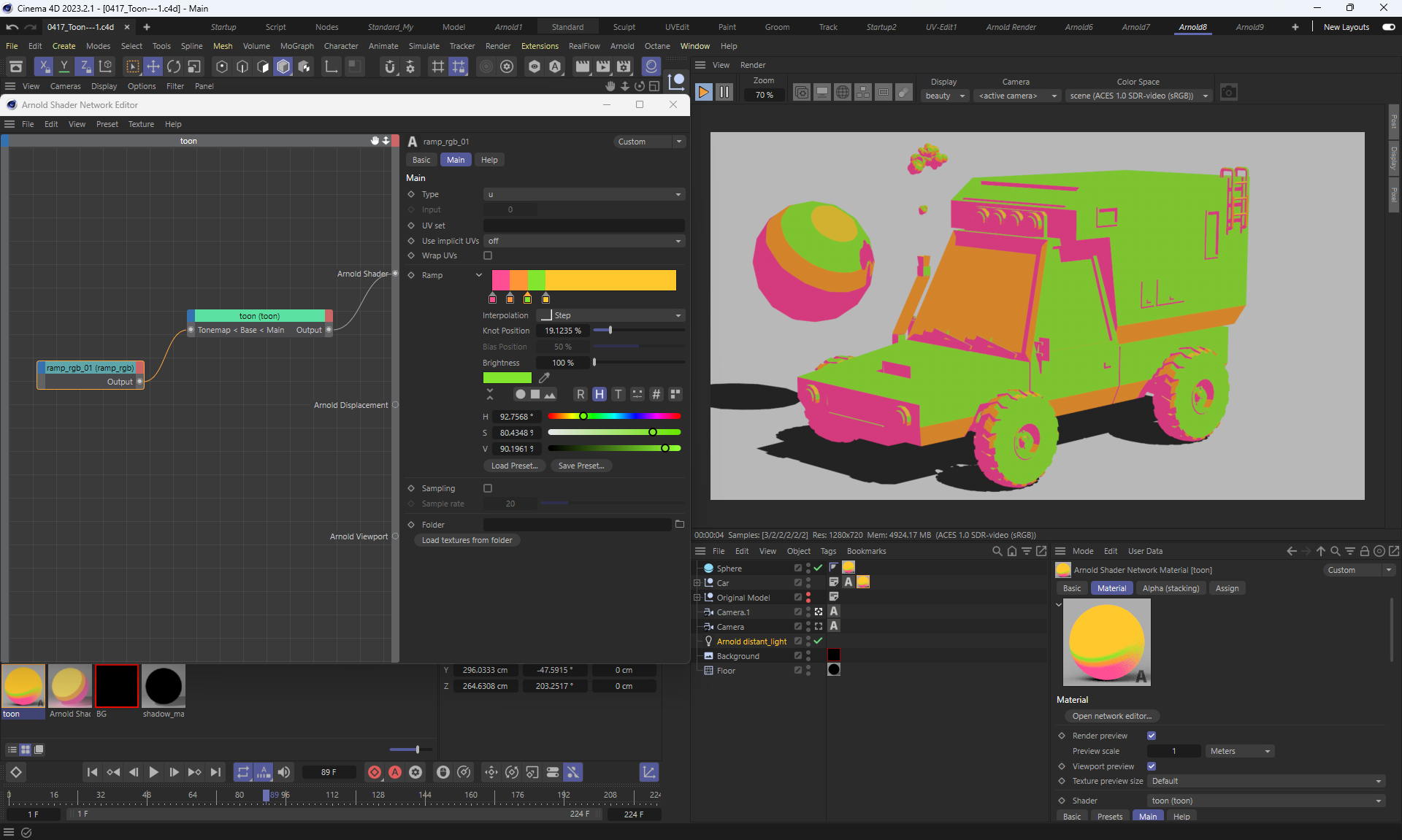Toggle record active objects keyframe button

pyautogui.click(x=375, y=772)
